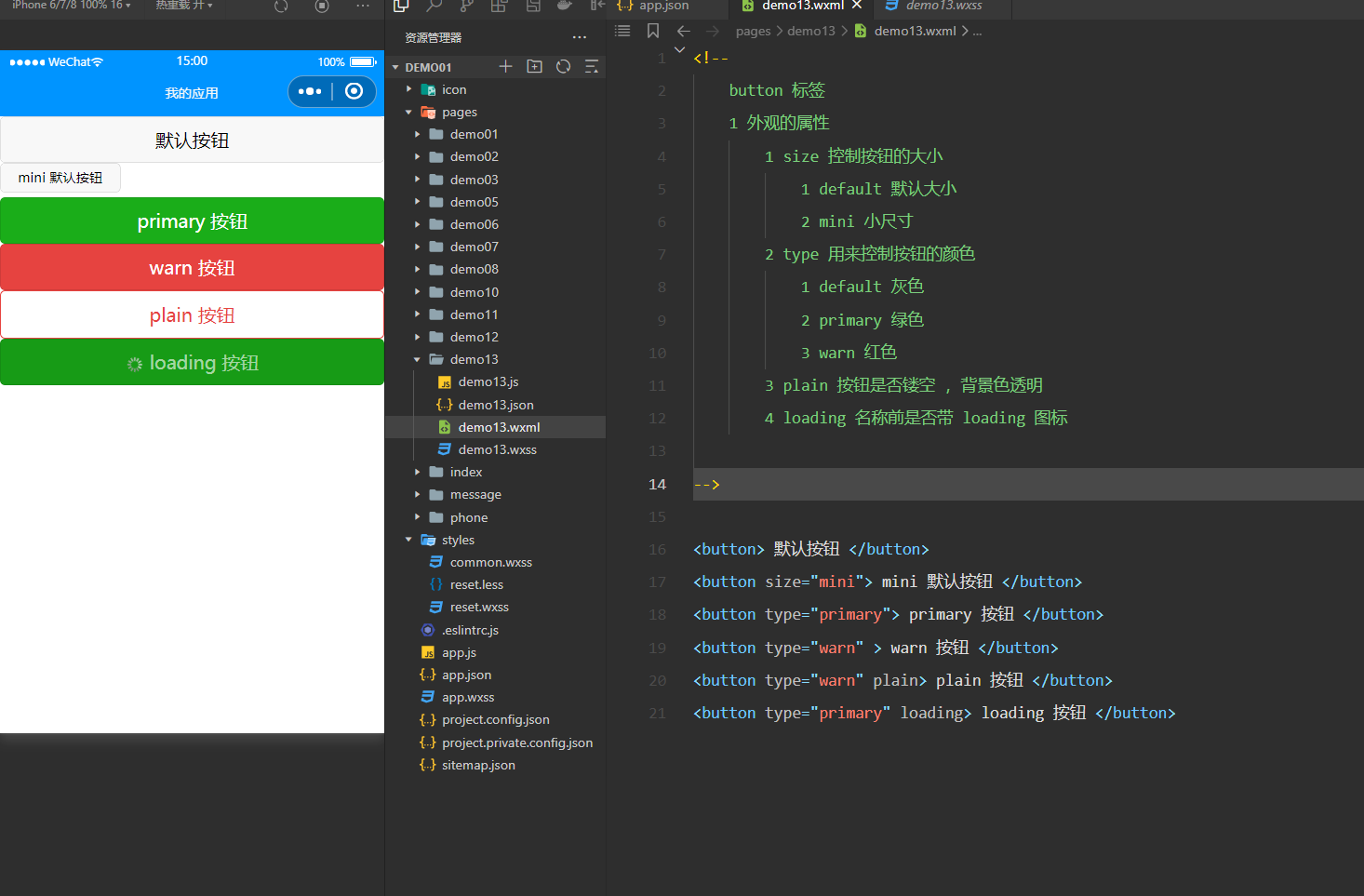Tap the red warn 按钮 button
This screenshot has height=896, width=1364.
click(192, 267)
